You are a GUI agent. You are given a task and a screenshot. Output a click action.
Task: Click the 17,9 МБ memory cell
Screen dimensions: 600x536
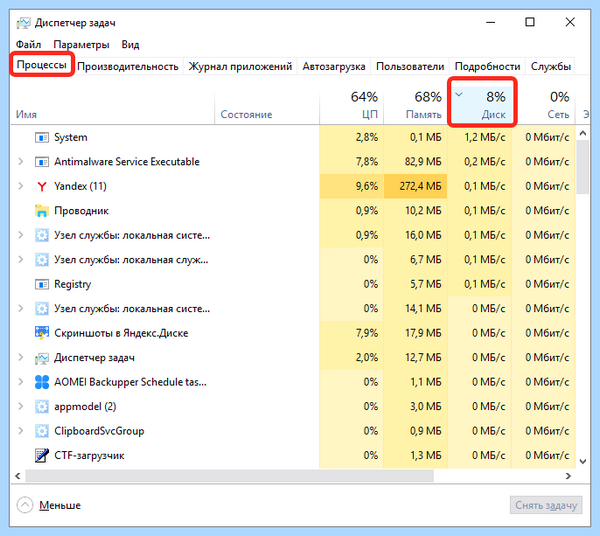pyautogui.click(x=415, y=333)
